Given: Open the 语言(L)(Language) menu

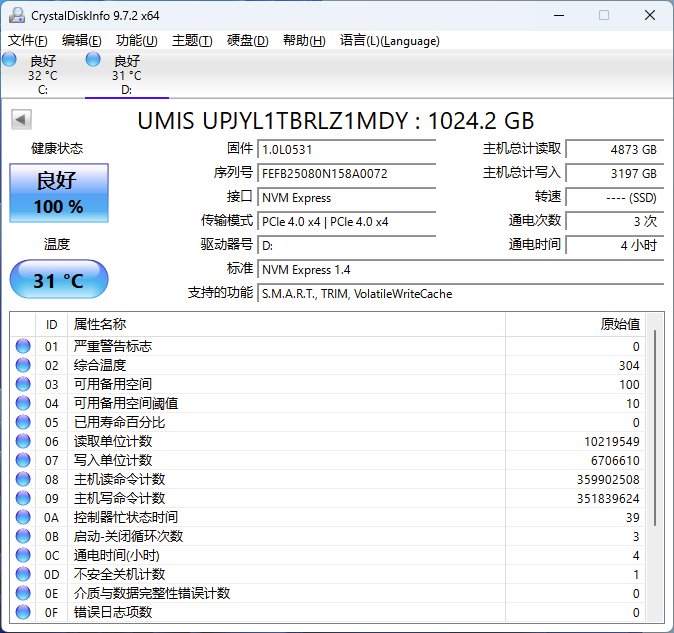Looking at the screenshot, I should (x=390, y=41).
